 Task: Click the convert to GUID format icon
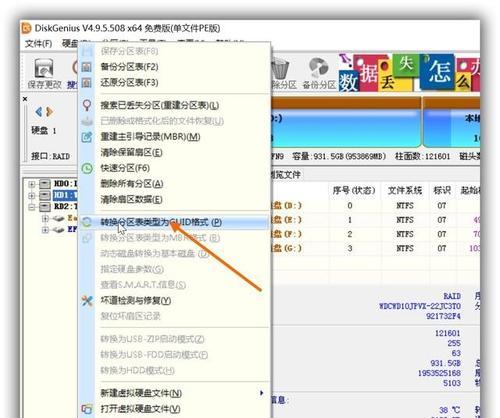coord(87,222)
